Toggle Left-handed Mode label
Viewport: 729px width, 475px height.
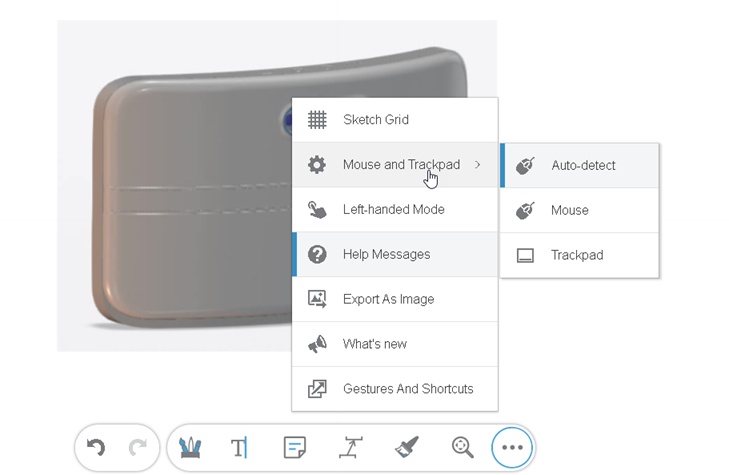coord(393,210)
